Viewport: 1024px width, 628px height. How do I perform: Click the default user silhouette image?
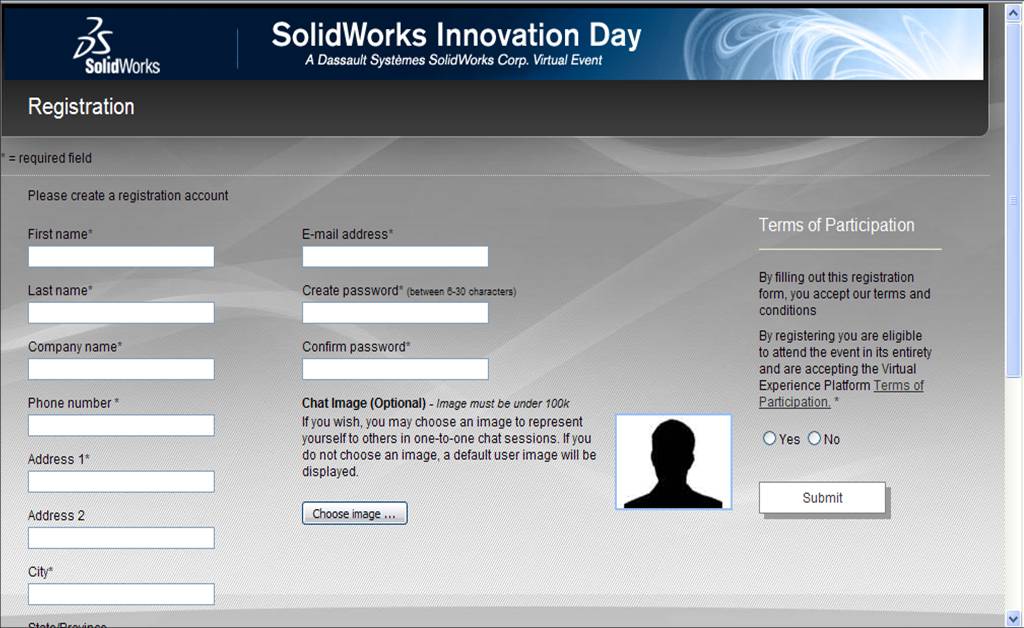(673, 462)
